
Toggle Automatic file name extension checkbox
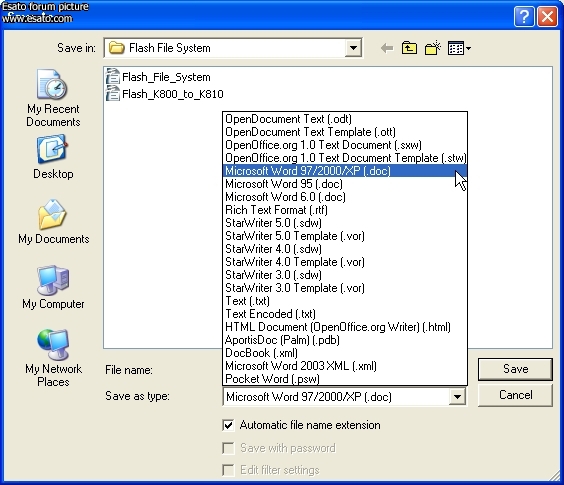coord(228,425)
